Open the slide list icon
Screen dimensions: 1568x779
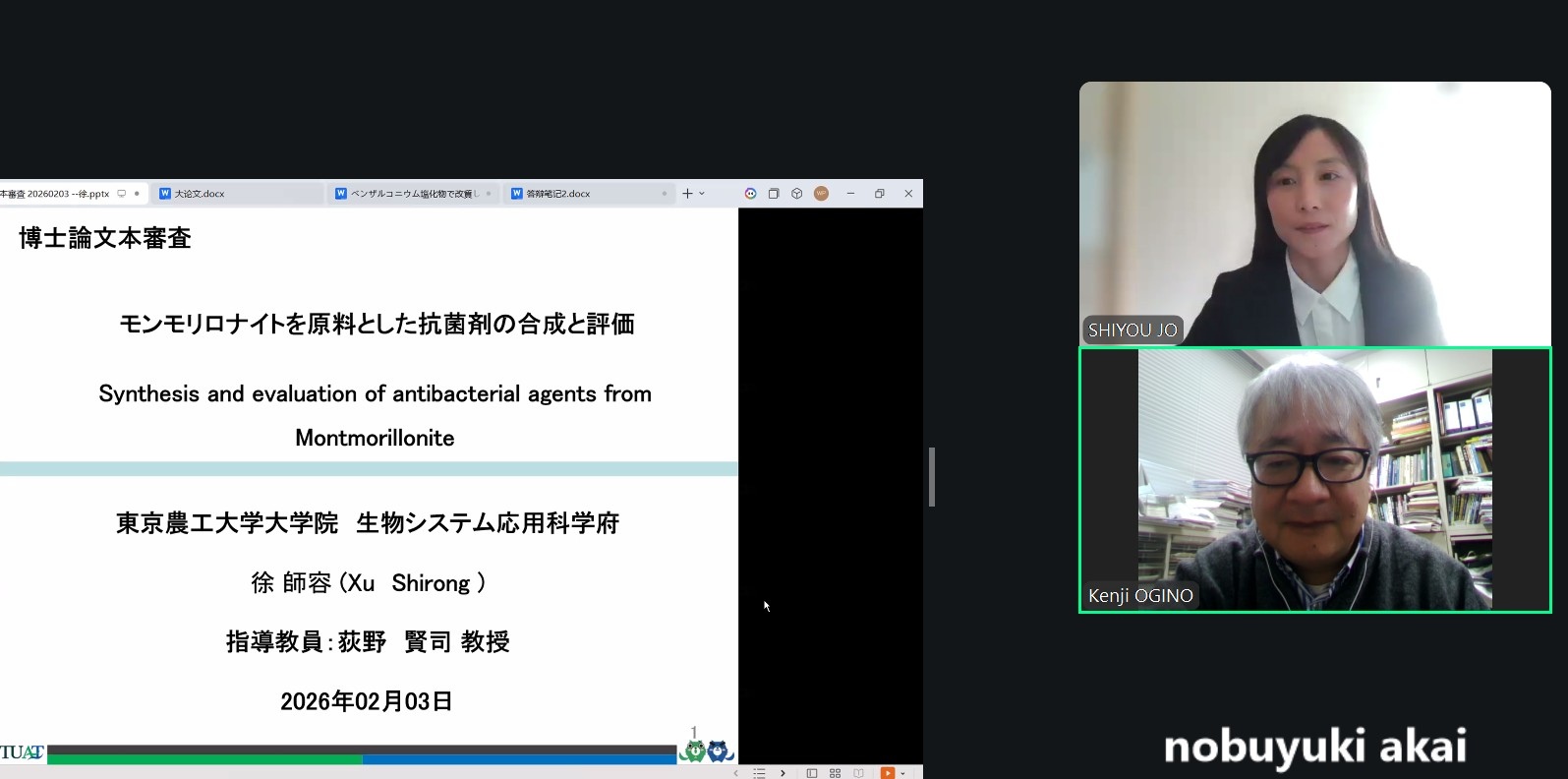click(759, 773)
